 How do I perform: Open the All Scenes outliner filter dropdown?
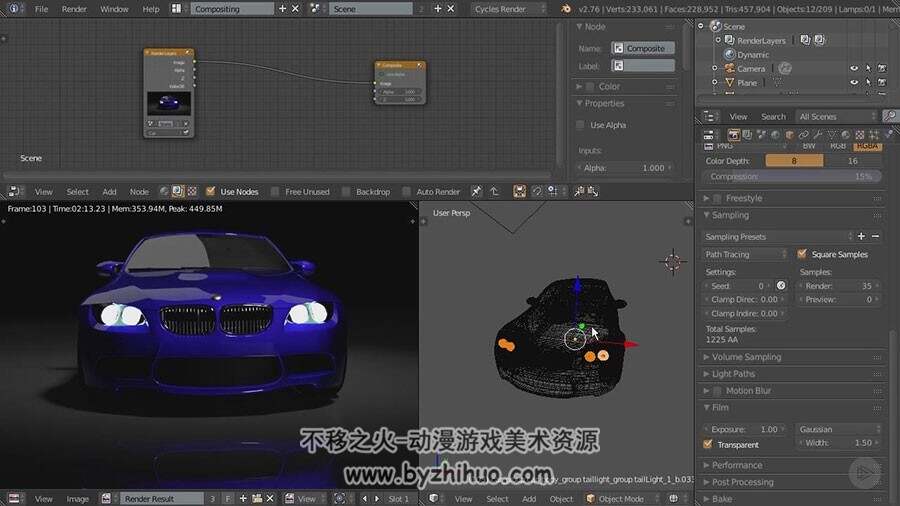coord(837,116)
